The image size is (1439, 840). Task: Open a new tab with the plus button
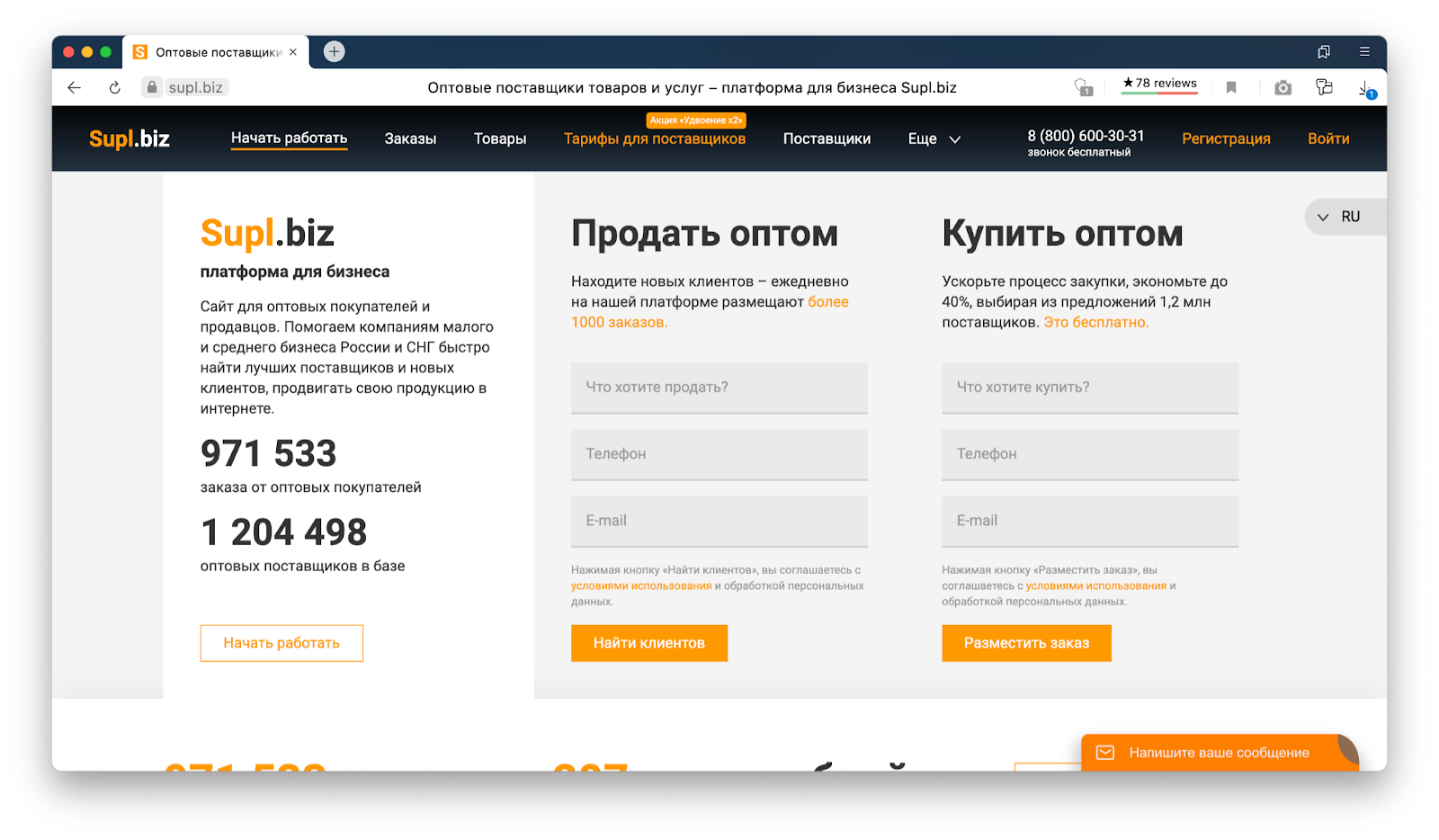pos(334,52)
